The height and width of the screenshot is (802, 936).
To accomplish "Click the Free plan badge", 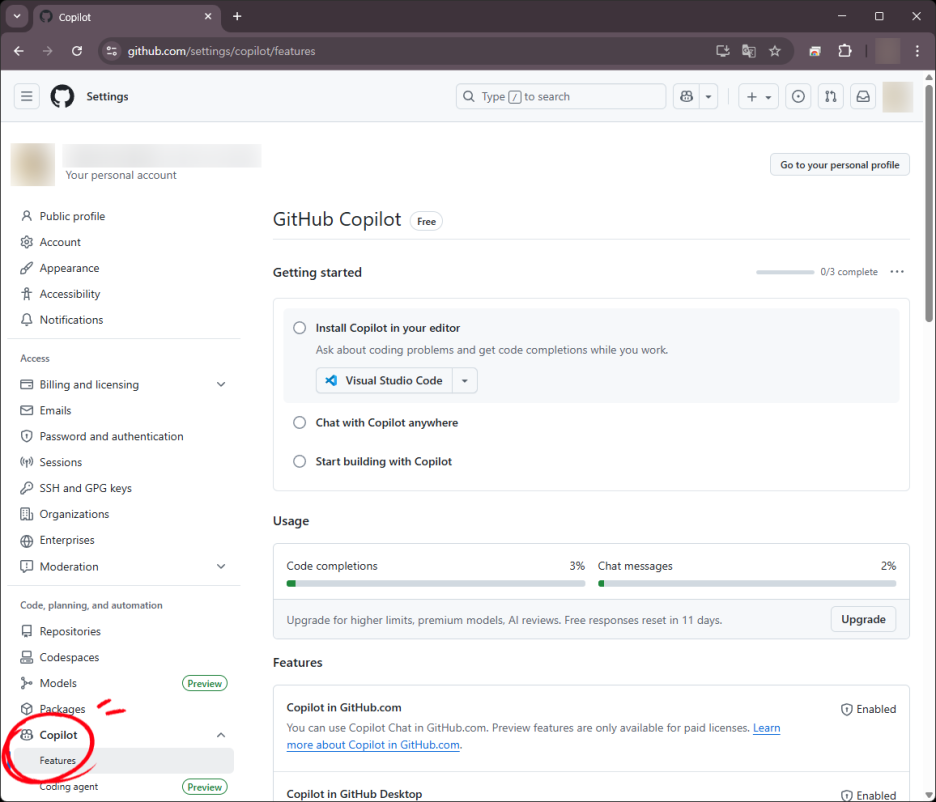I will pos(426,221).
